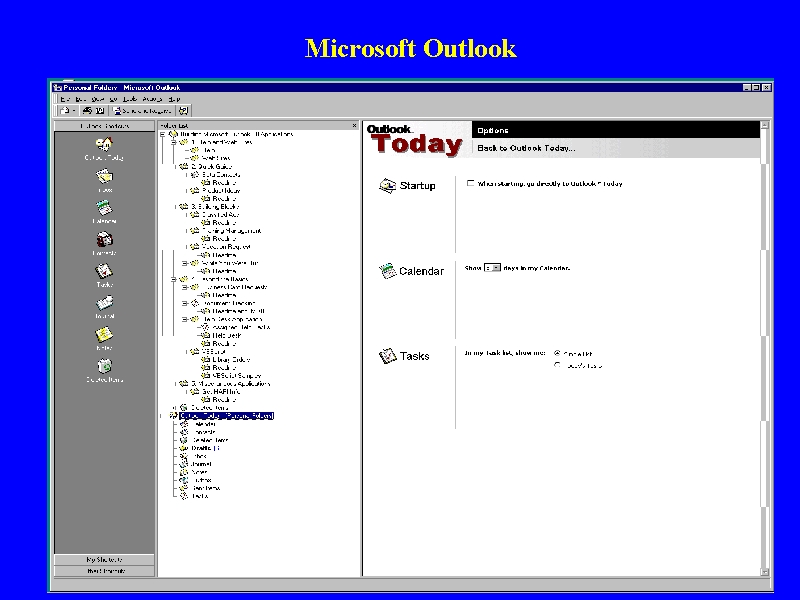Collapse Help Desk Application via minus box

pos(185,319)
